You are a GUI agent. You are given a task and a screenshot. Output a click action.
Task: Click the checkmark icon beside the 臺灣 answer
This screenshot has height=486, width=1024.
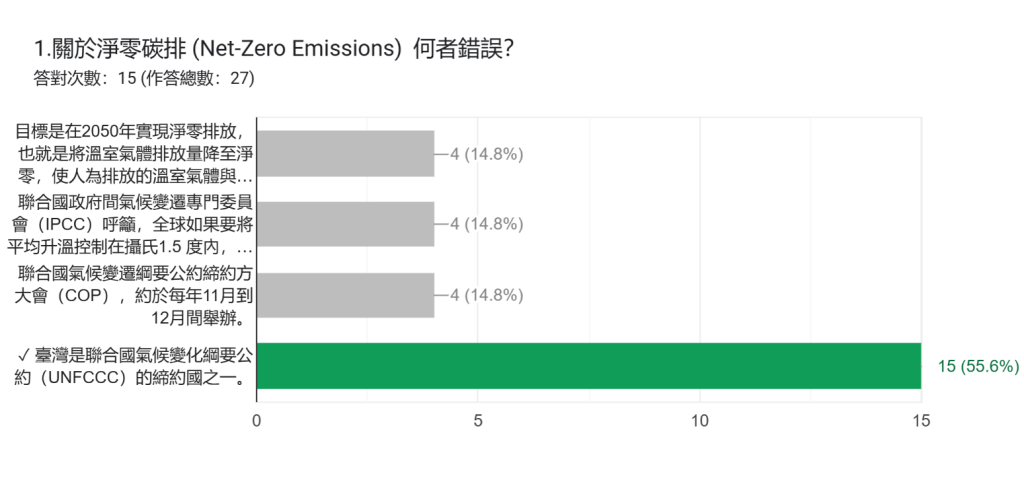click(x=24, y=355)
